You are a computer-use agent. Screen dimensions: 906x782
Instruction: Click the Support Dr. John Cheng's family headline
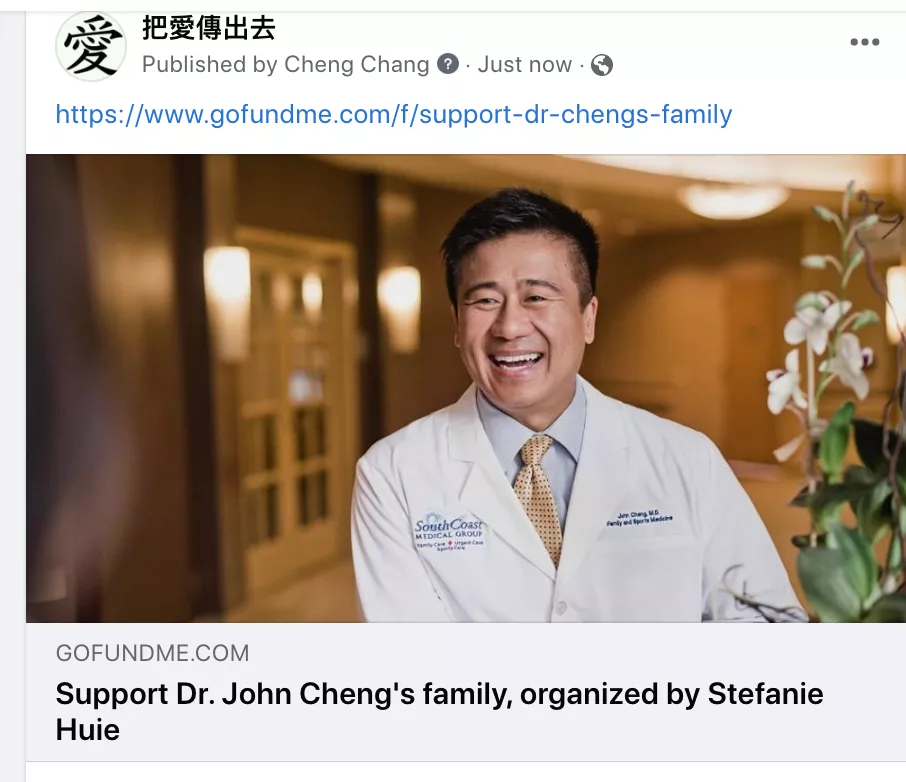click(x=439, y=711)
